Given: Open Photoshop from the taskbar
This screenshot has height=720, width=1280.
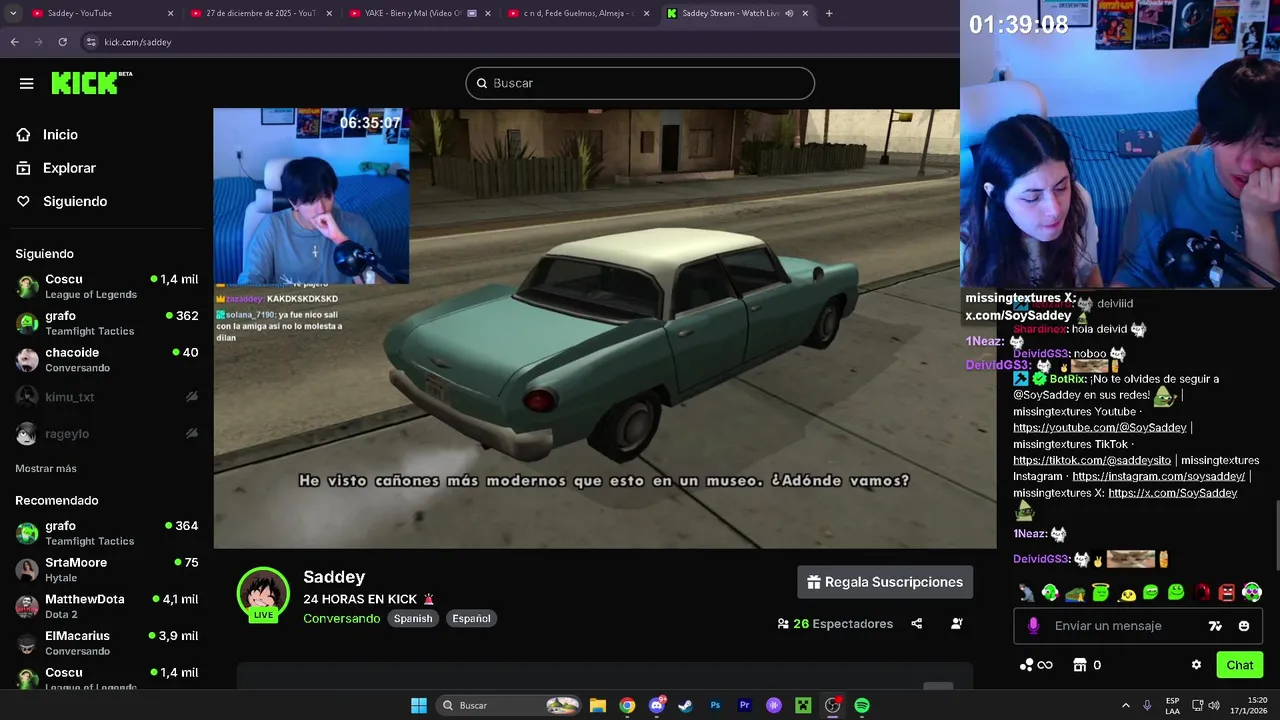Looking at the screenshot, I should 715,706.
